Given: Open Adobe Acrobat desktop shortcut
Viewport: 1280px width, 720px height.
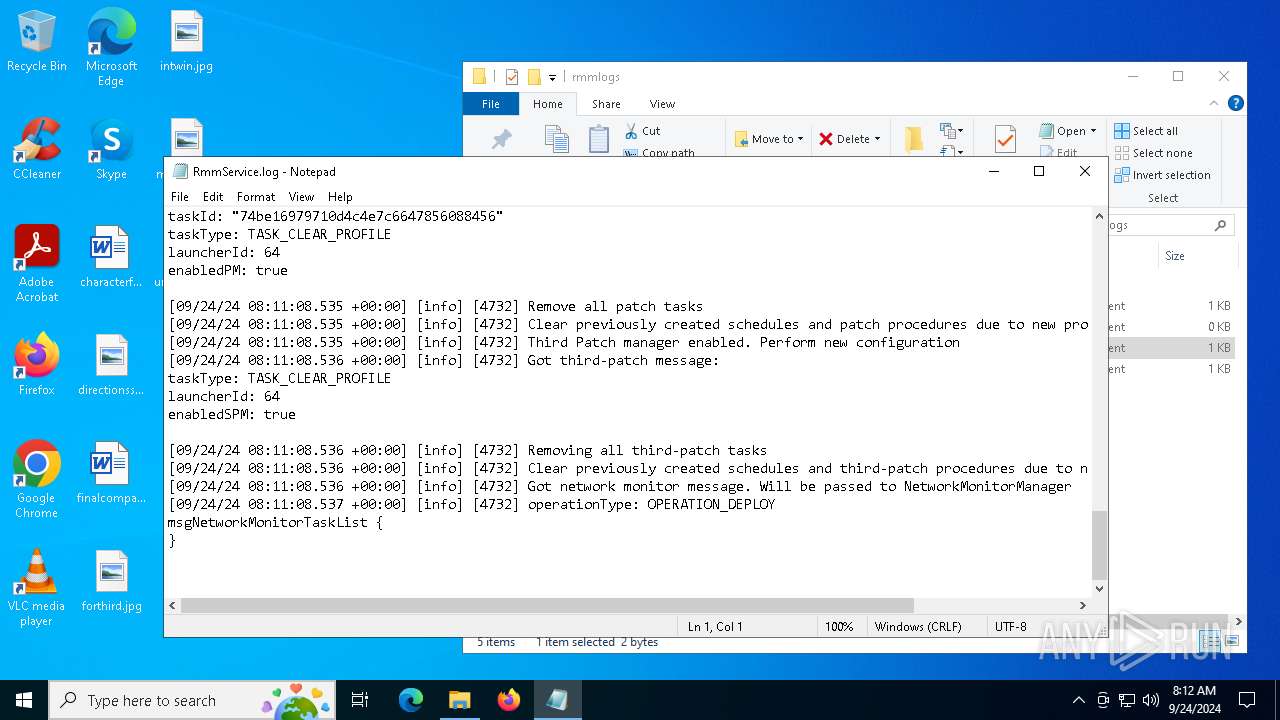Looking at the screenshot, I should 37,264.
